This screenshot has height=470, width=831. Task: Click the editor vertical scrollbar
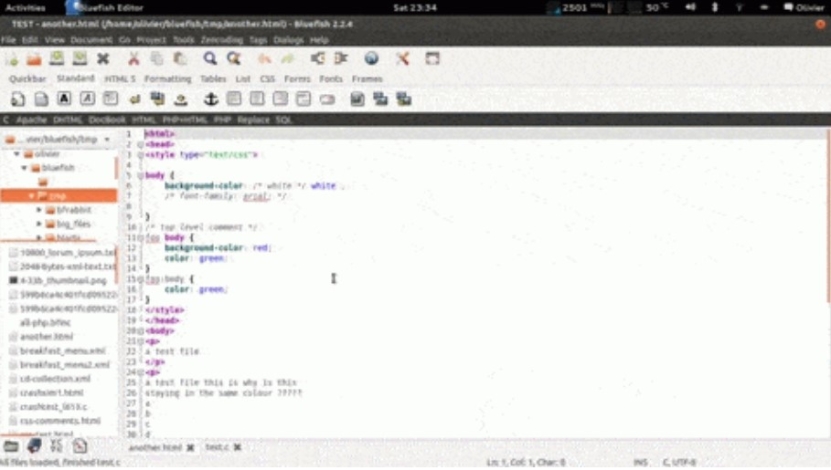827,217
